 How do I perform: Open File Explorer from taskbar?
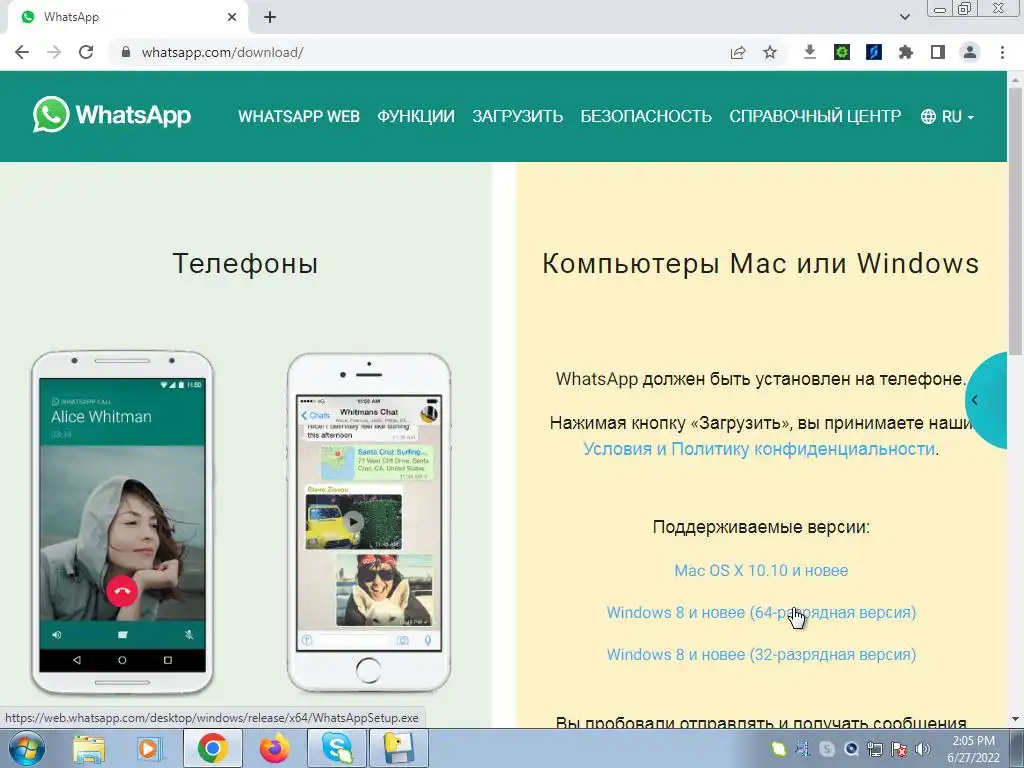coord(89,748)
